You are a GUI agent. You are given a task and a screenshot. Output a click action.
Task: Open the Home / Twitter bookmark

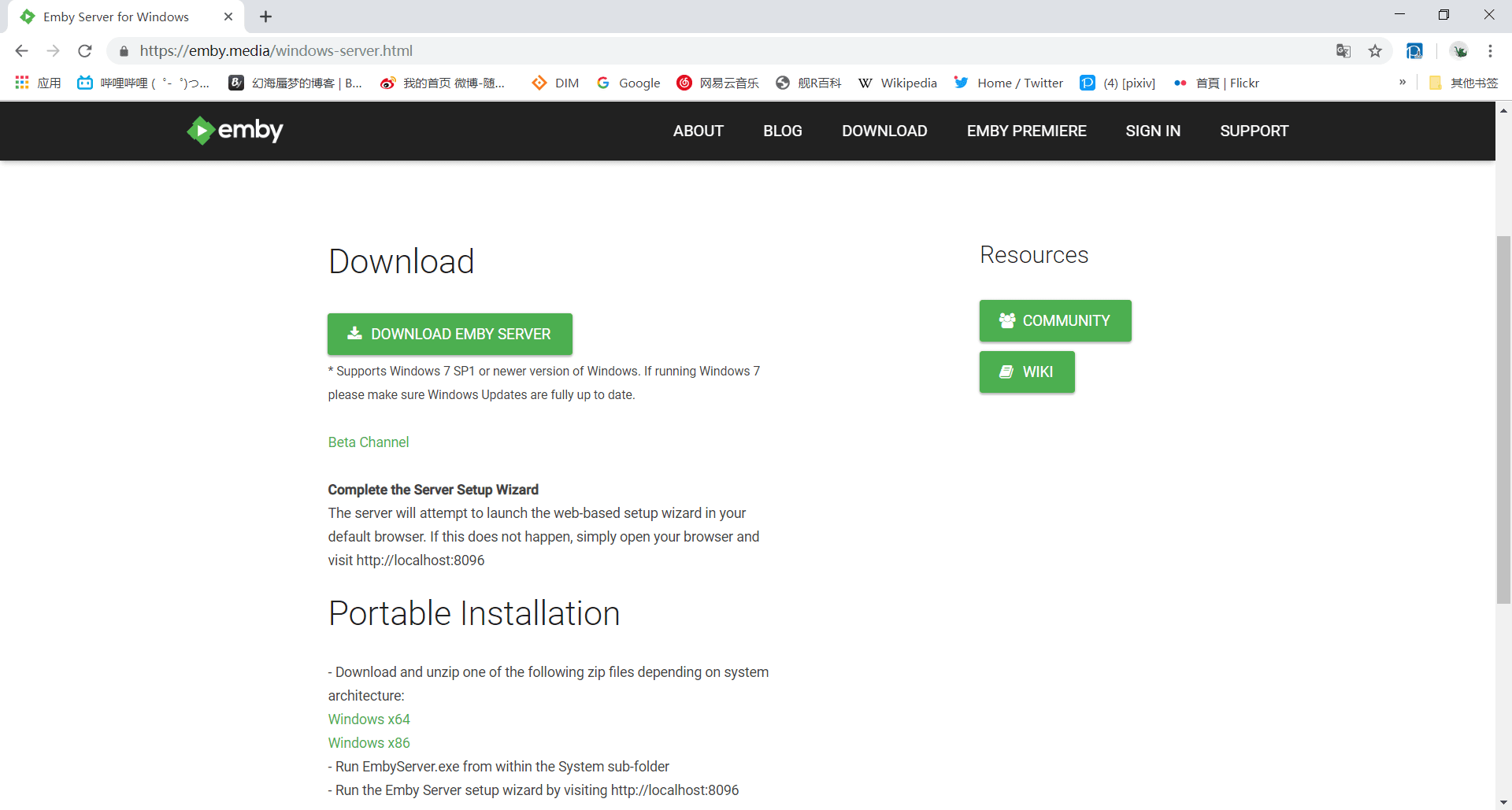pos(1009,83)
